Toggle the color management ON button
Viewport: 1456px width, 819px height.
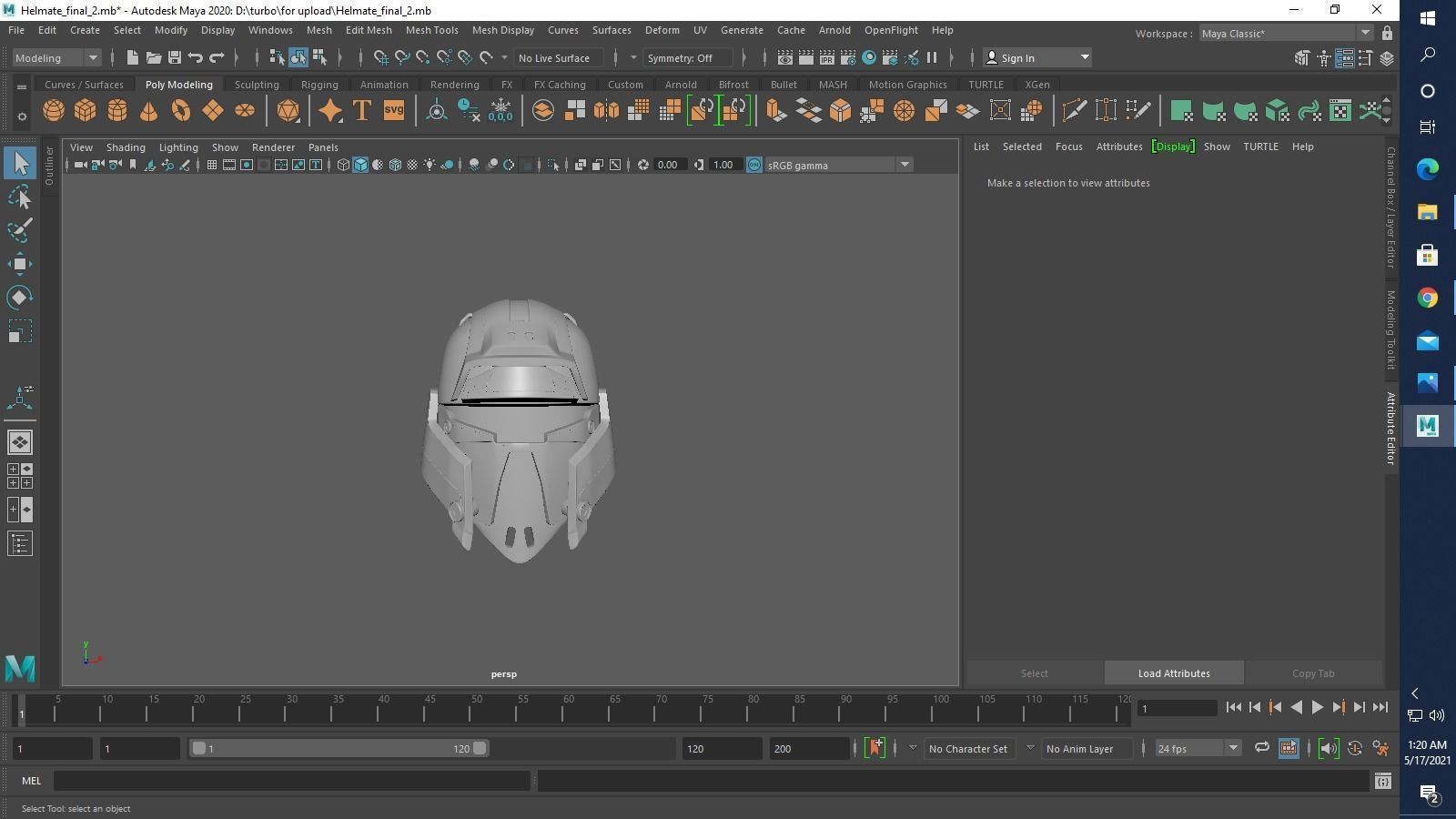tap(754, 165)
